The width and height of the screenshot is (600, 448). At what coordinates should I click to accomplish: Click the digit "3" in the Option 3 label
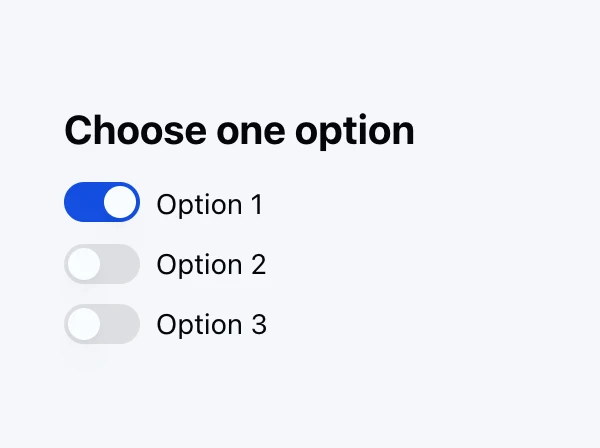coord(257,325)
